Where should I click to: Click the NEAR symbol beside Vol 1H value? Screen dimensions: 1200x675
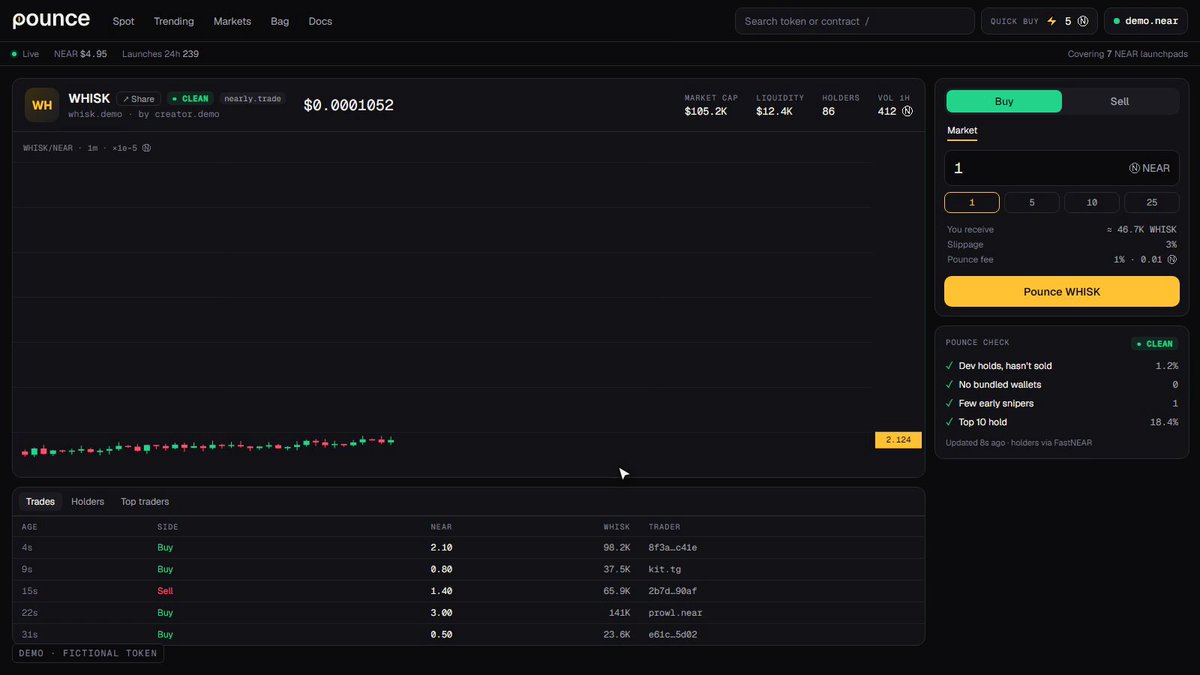pyautogui.click(x=907, y=111)
